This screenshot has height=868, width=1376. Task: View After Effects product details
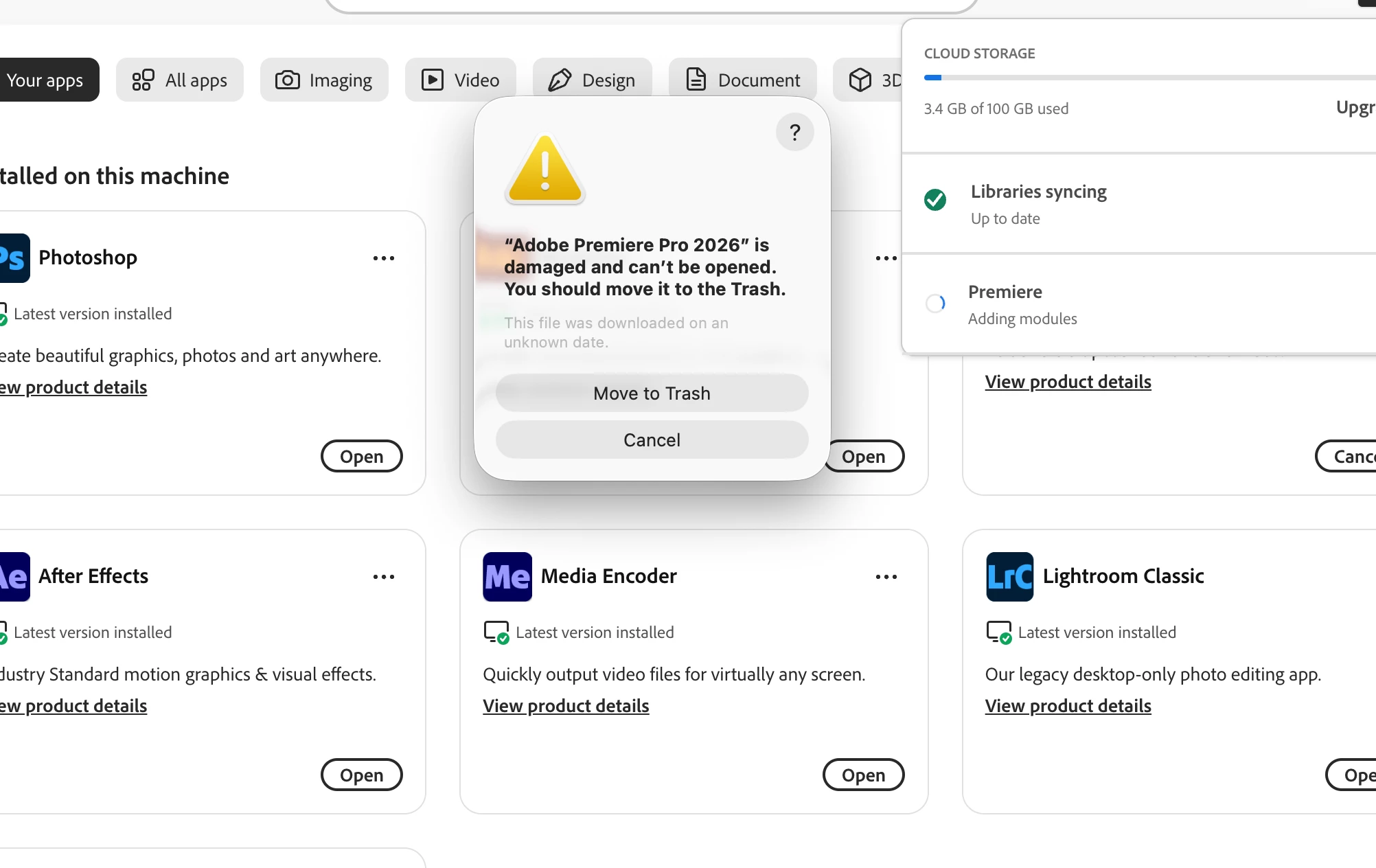[x=73, y=706]
